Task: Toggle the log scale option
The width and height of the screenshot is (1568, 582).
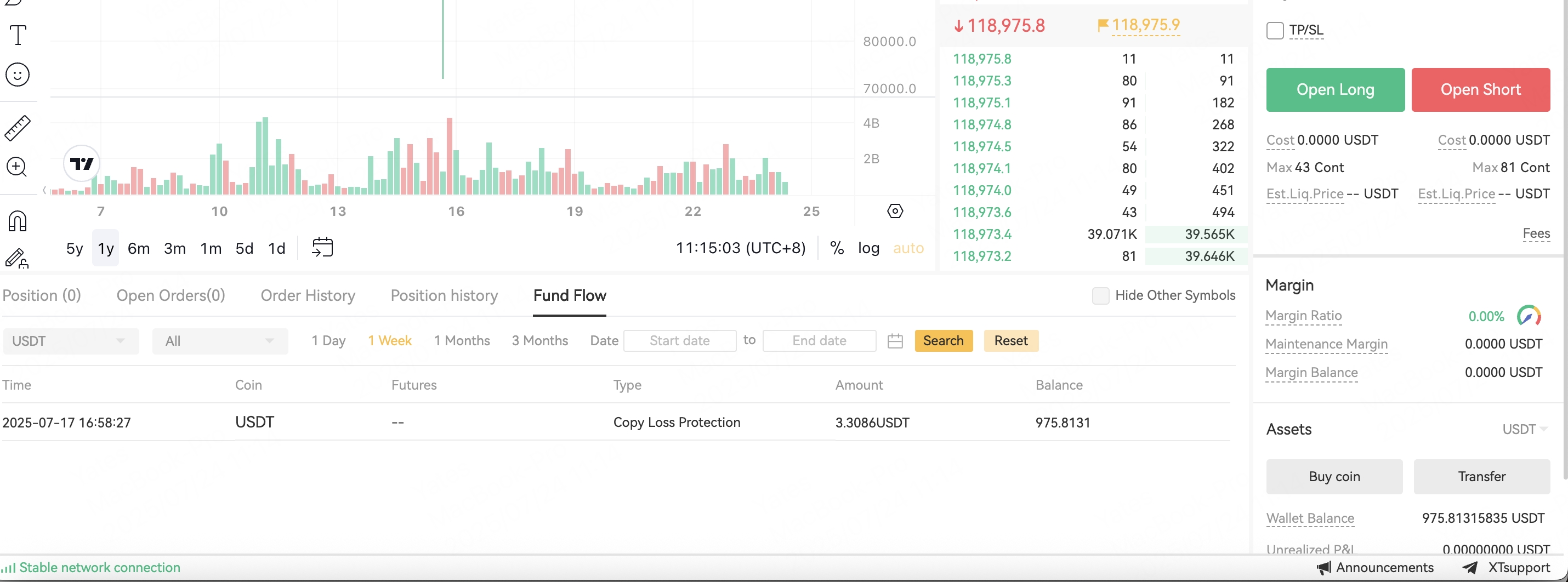Action: pyautogui.click(x=868, y=248)
